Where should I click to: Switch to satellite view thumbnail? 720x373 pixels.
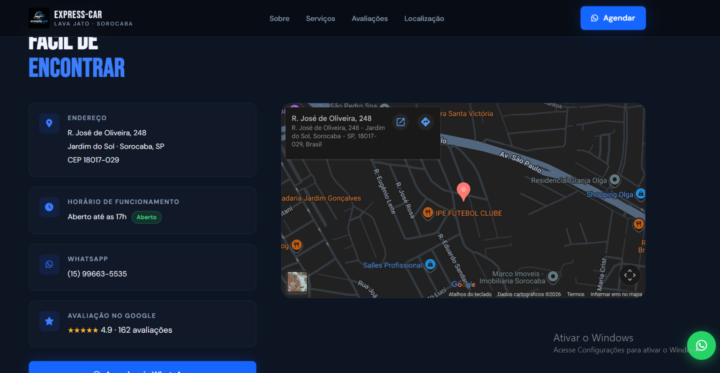(297, 282)
